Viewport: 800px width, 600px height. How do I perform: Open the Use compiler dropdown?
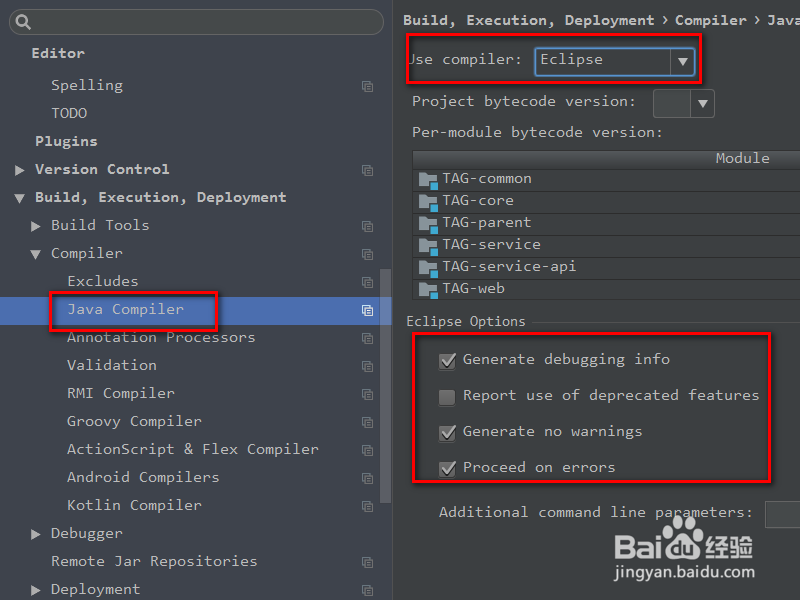(681, 61)
